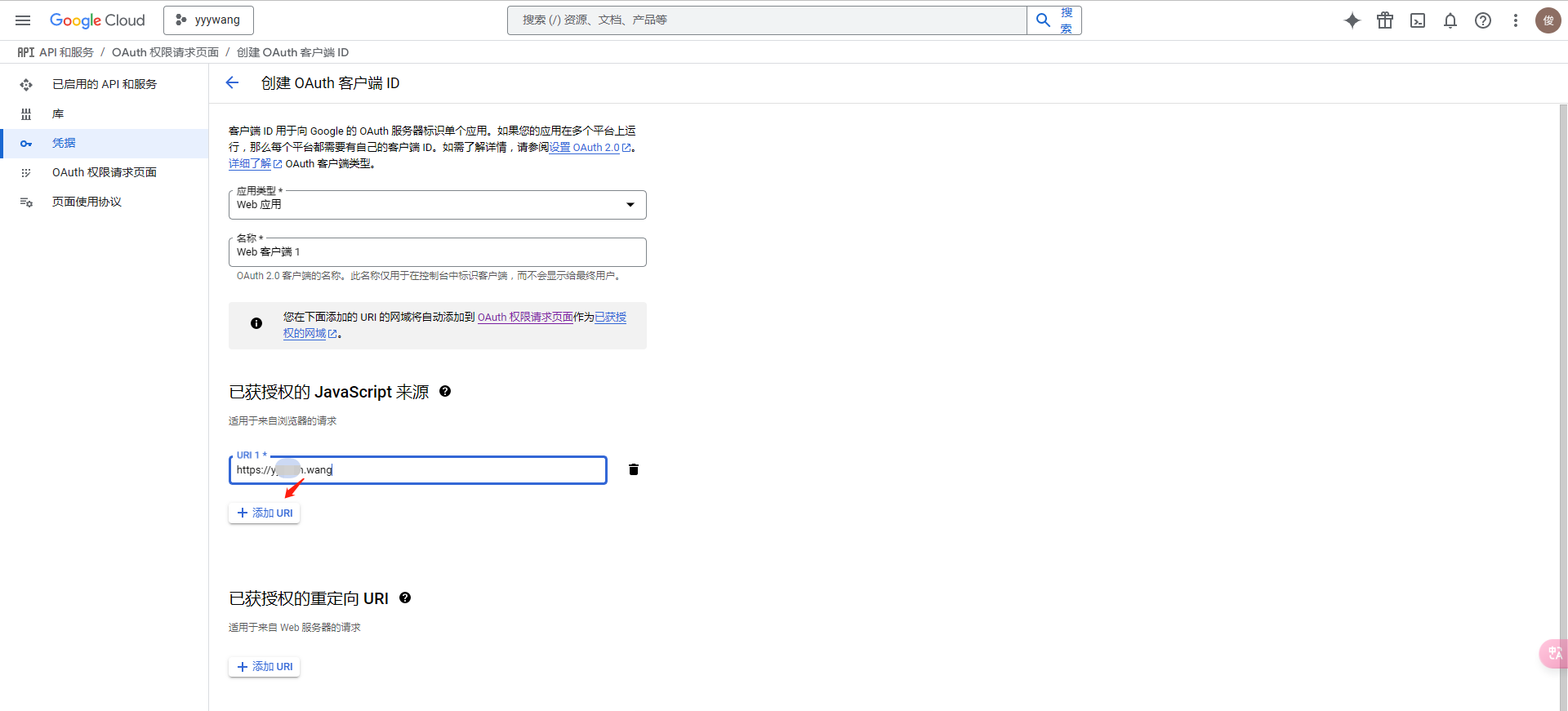This screenshot has width=1568, height=711.
Task: Add URI under JavaScript origins
Action: [x=265, y=513]
